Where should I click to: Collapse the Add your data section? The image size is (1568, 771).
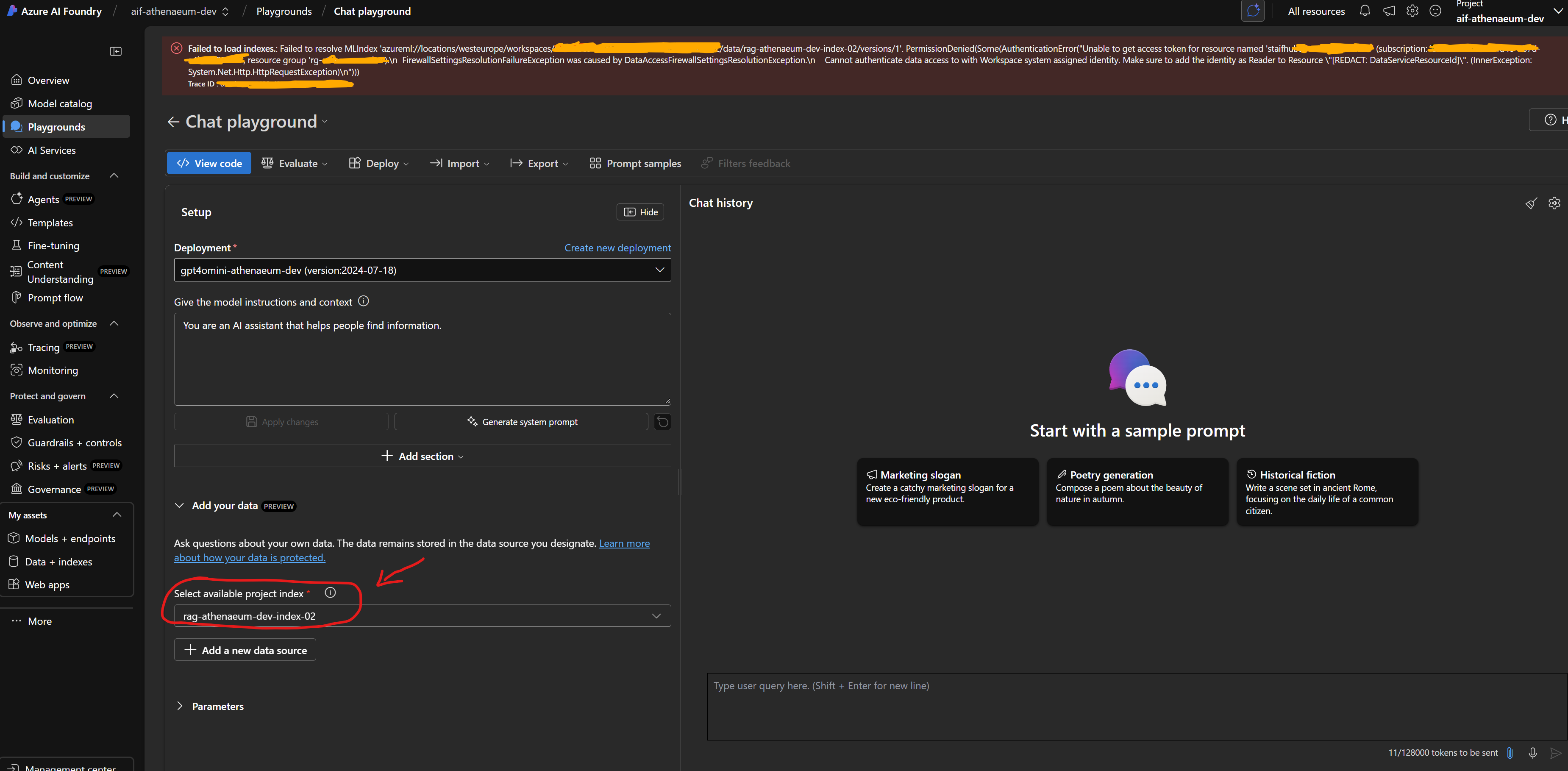tap(179, 506)
